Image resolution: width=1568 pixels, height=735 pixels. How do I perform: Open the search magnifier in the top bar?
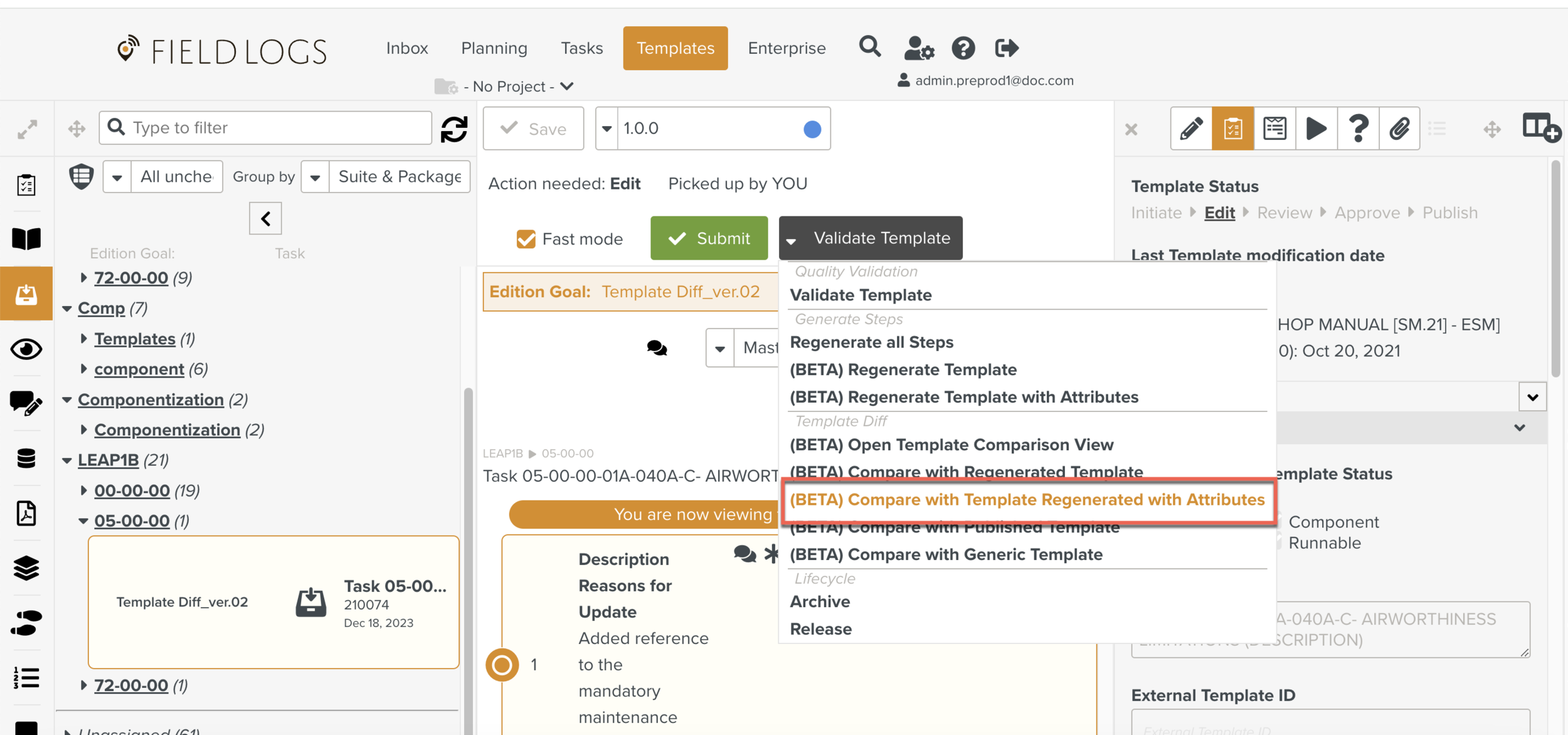tap(870, 47)
